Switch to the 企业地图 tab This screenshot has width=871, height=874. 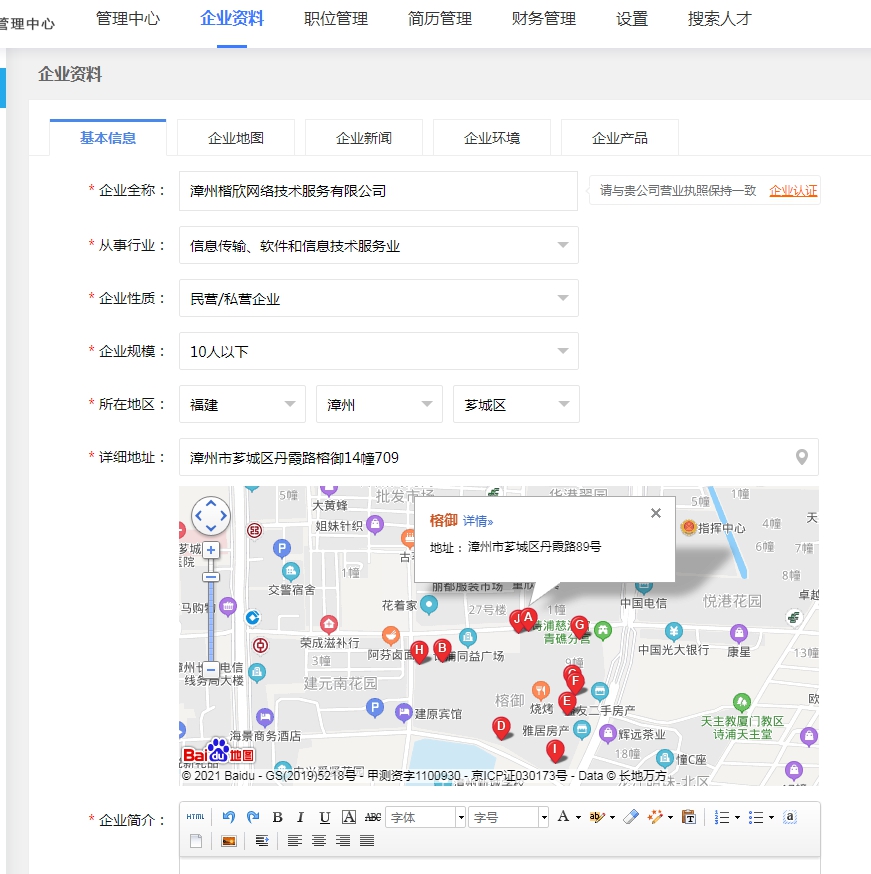(236, 138)
